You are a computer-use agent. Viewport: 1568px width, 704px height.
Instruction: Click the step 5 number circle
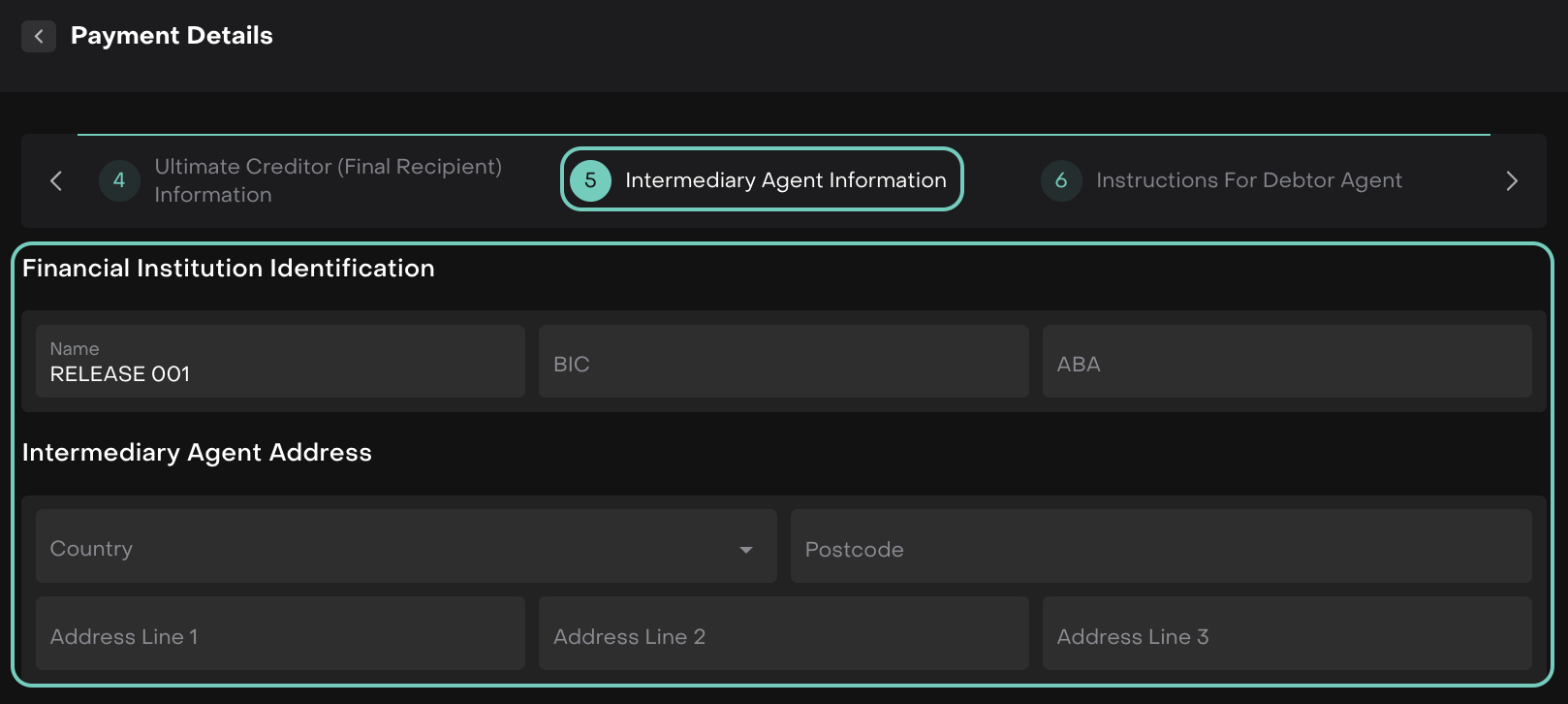click(x=590, y=180)
